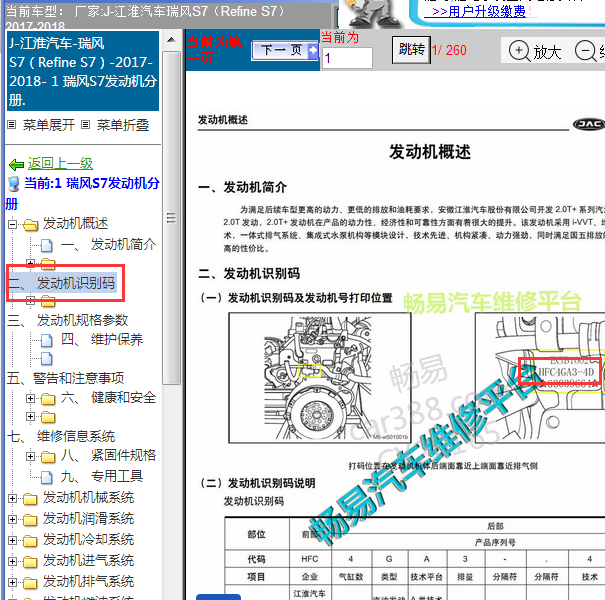Click 菜单折叠 to collapse menus
The height and width of the screenshot is (600, 605).
point(123,125)
